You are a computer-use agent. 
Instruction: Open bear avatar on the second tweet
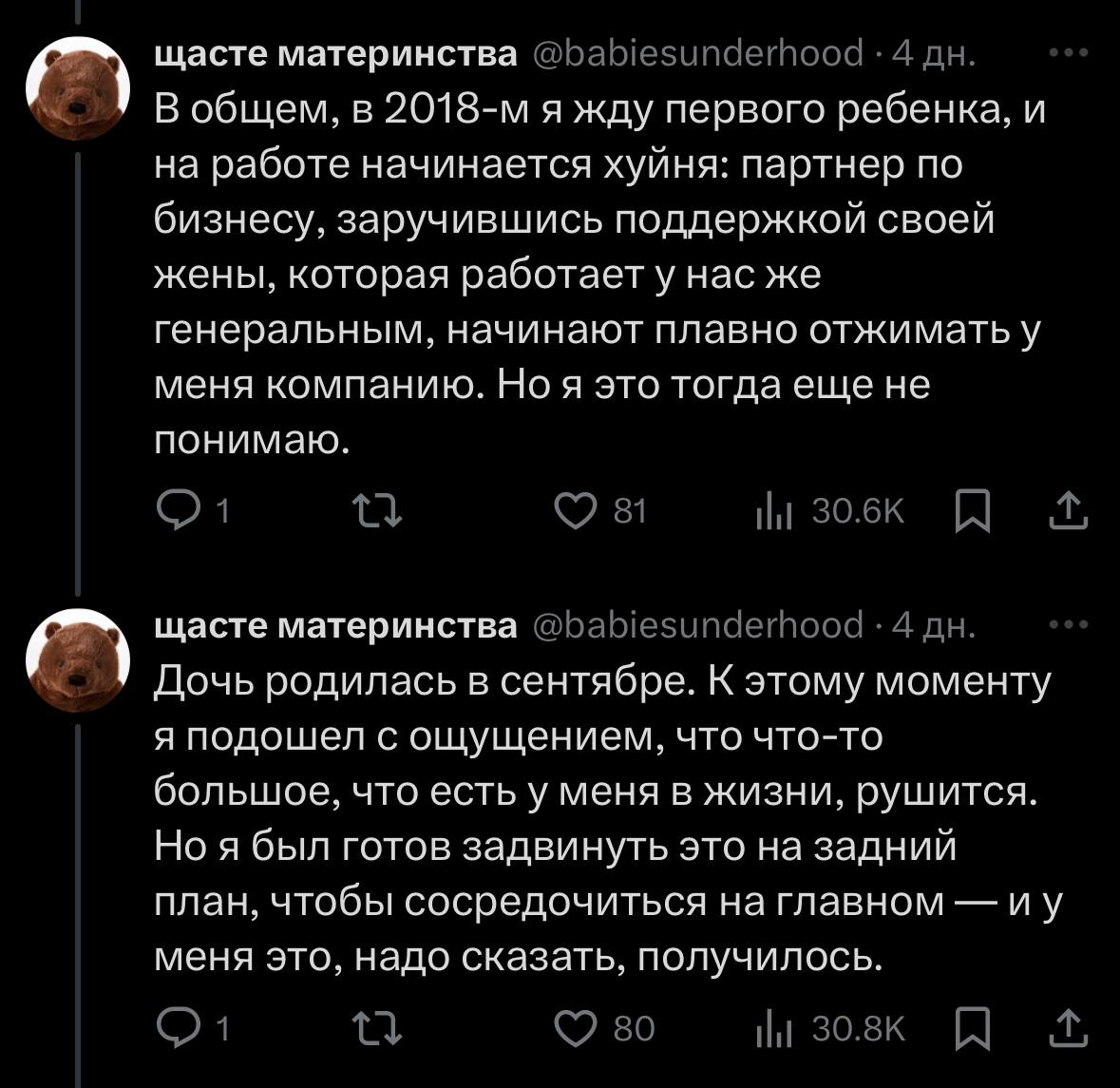[78, 660]
